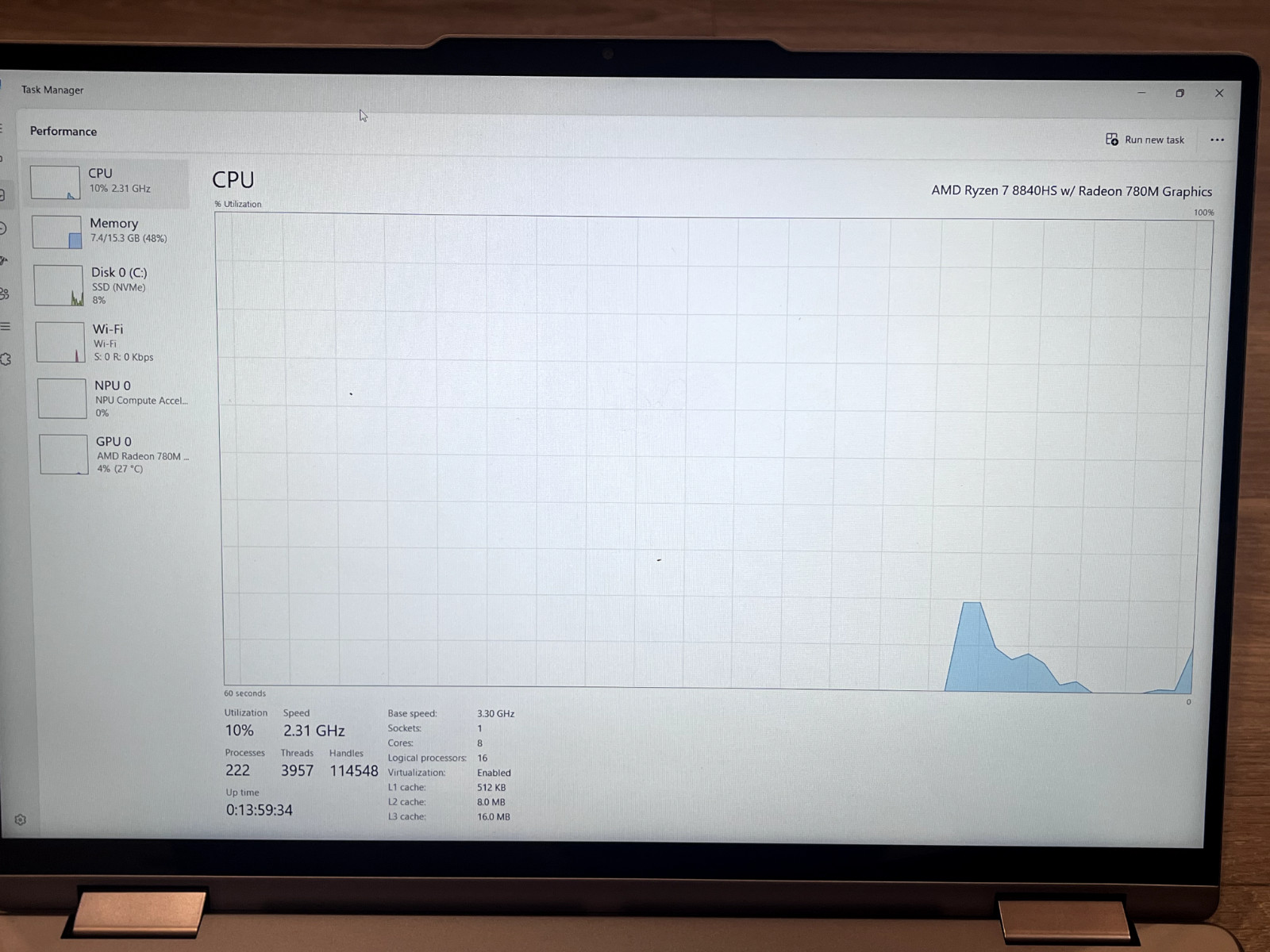Viewport: 1270px width, 952px height.
Task: Click the Run new task button
Action: tap(1145, 140)
